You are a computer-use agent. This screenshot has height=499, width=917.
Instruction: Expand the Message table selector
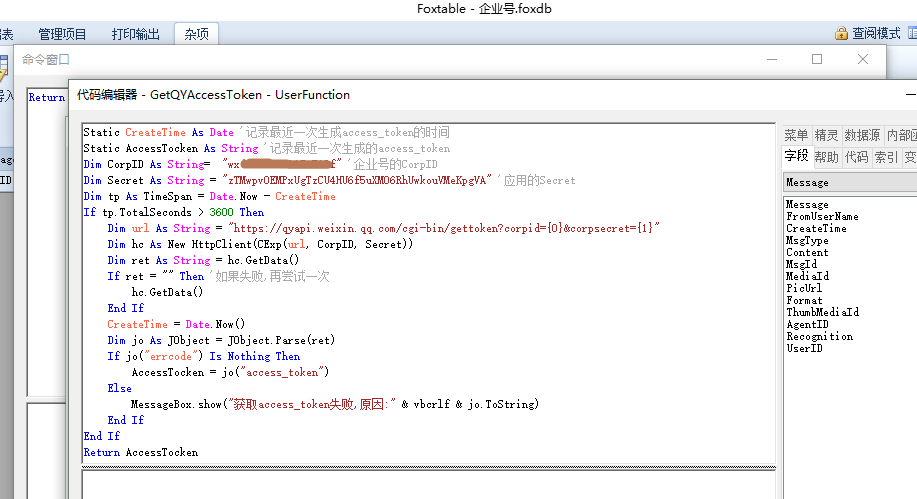tap(850, 183)
